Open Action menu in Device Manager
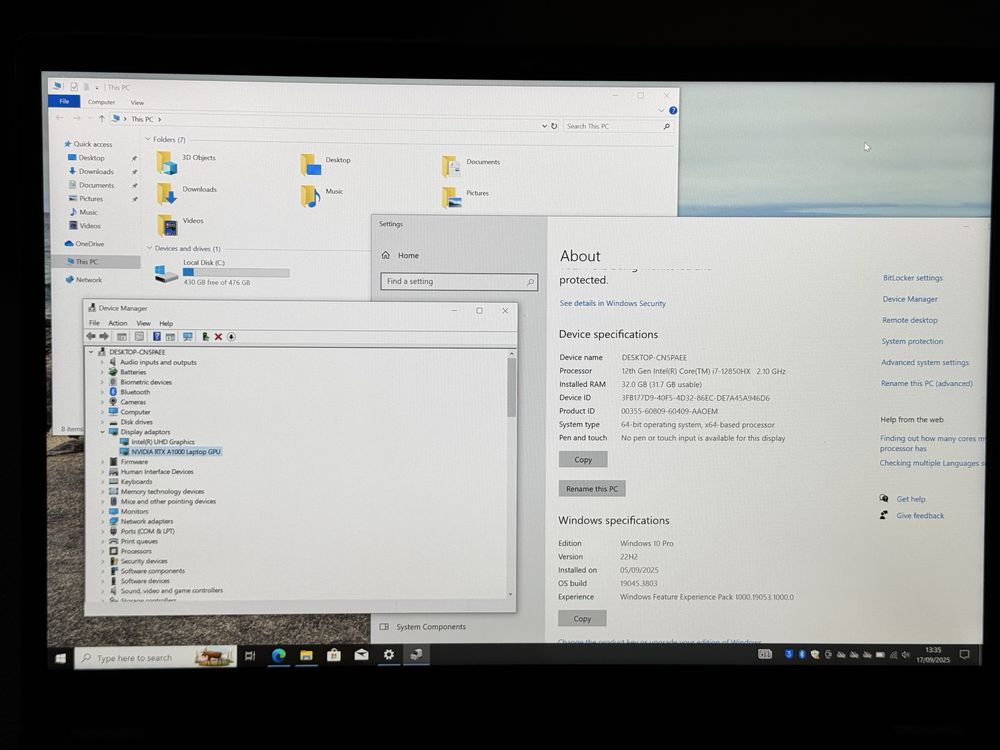The image size is (1000, 750). pyautogui.click(x=118, y=323)
